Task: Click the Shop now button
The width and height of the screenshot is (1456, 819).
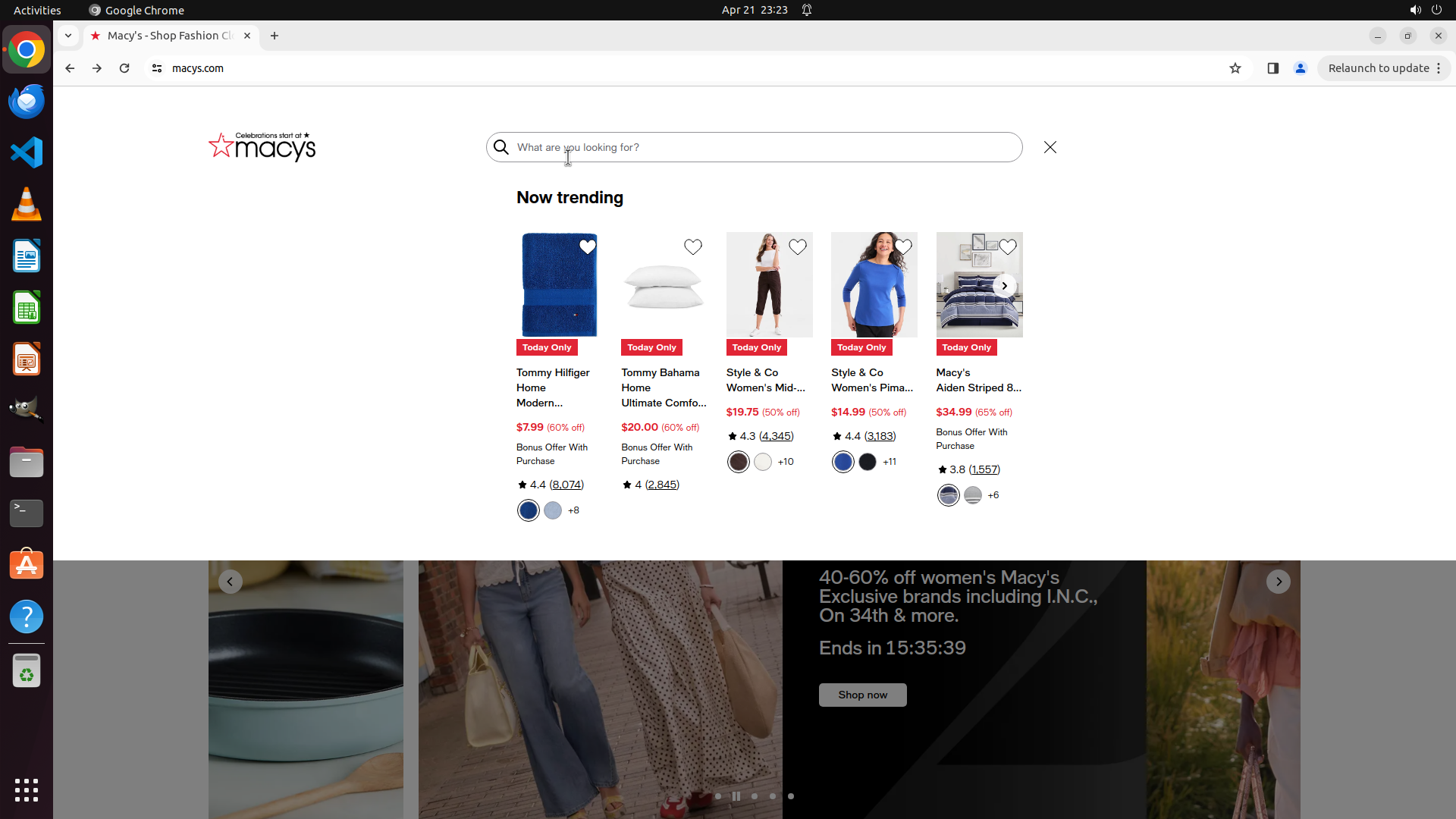Action: point(862,695)
